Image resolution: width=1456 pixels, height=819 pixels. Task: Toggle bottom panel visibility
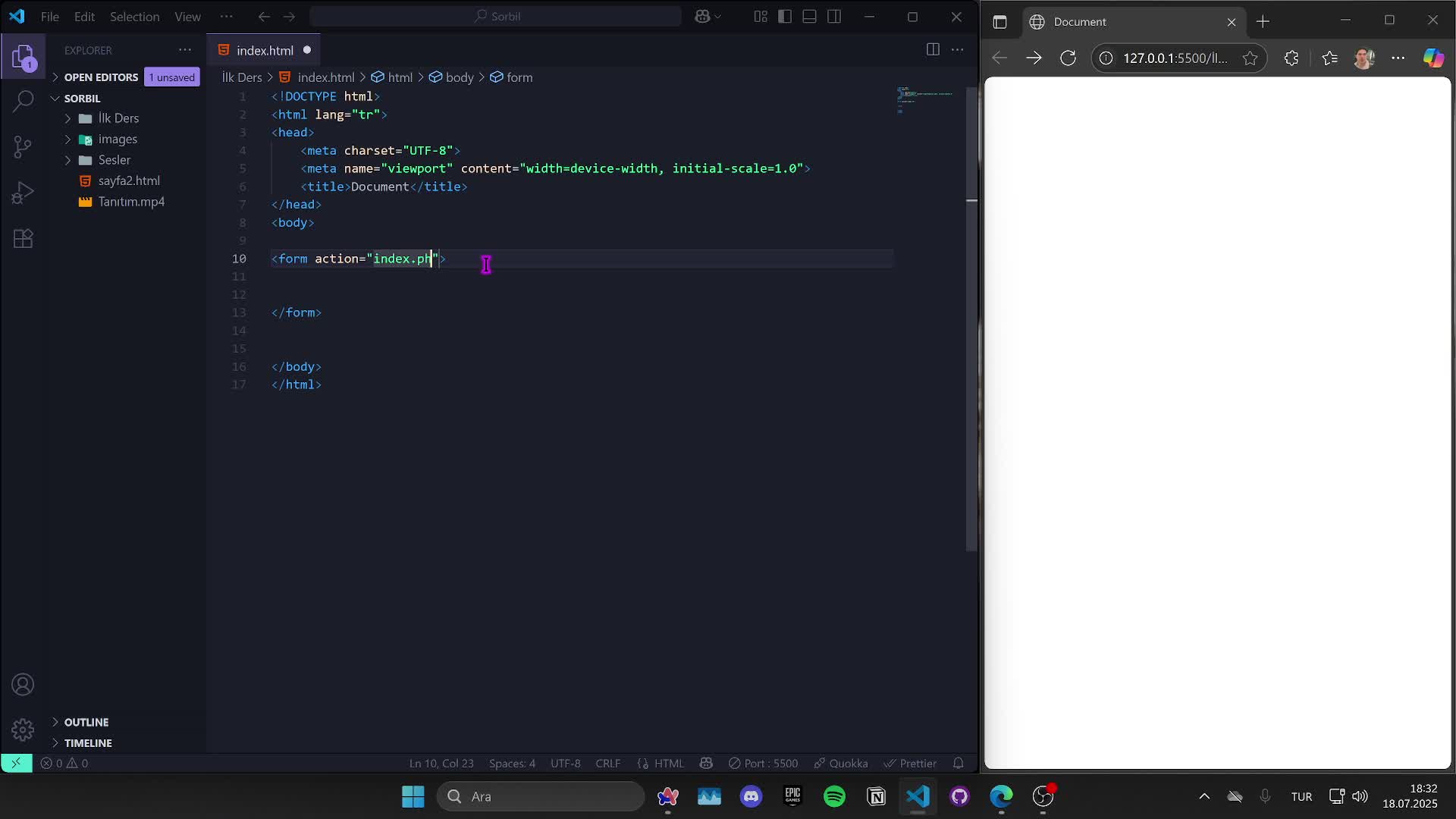pyautogui.click(x=809, y=17)
